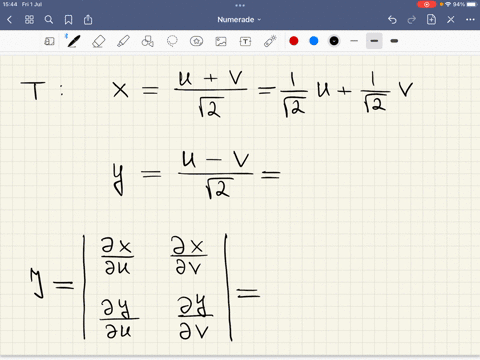Screen dimensions: 480x360
Task: Tap the screen recording indicator
Action: click(x=426, y=4)
